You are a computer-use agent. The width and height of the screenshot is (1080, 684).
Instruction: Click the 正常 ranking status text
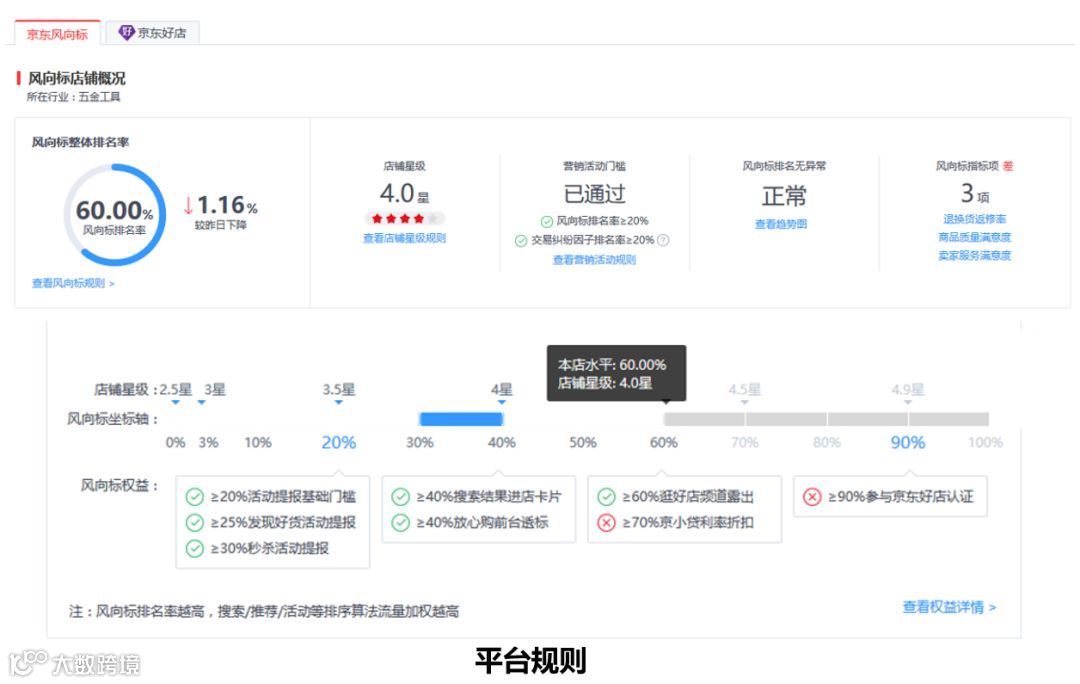784,196
